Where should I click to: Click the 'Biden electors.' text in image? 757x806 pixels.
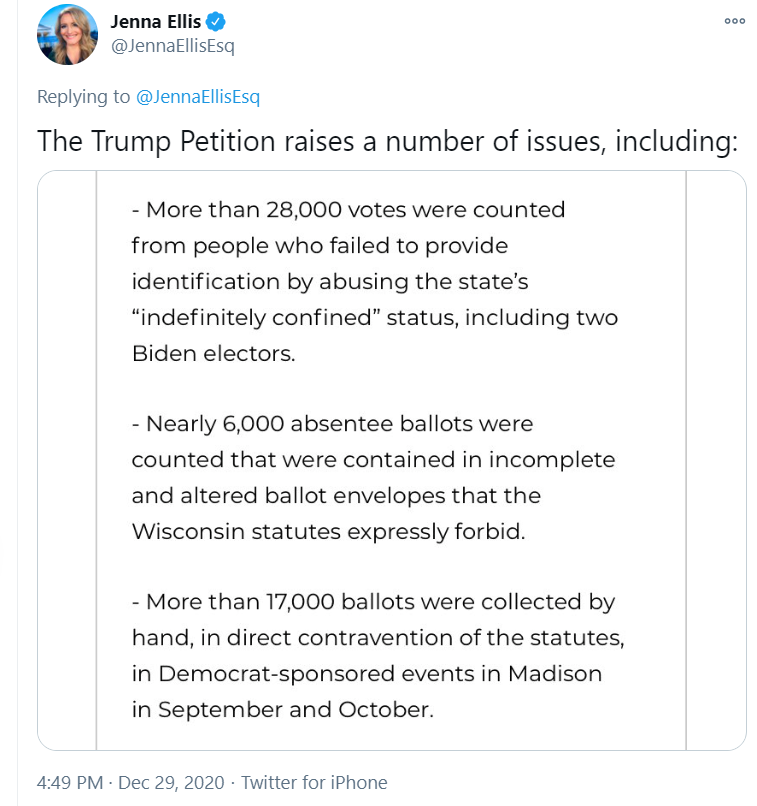coord(214,354)
